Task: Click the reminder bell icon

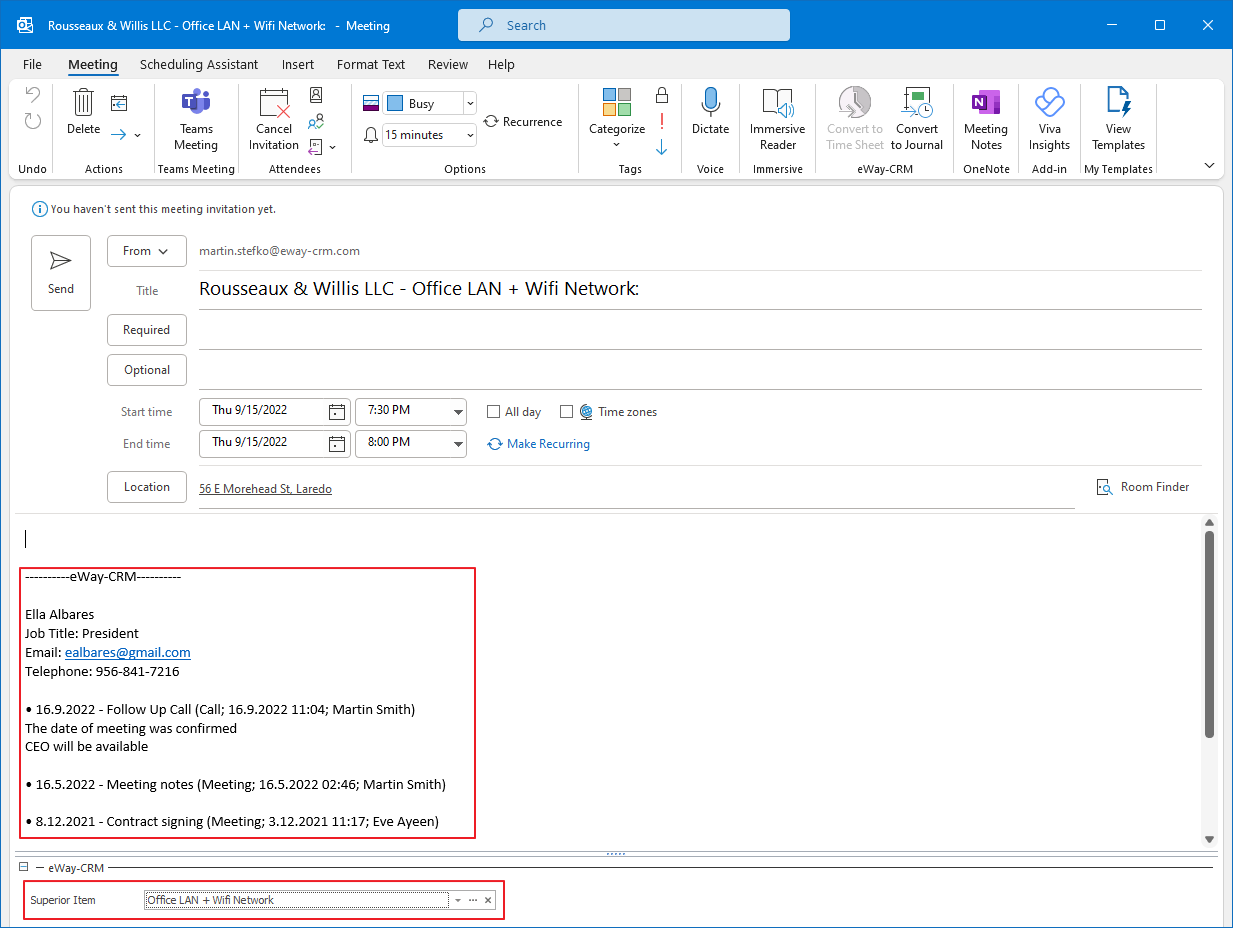Action: (x=371, y=135)
